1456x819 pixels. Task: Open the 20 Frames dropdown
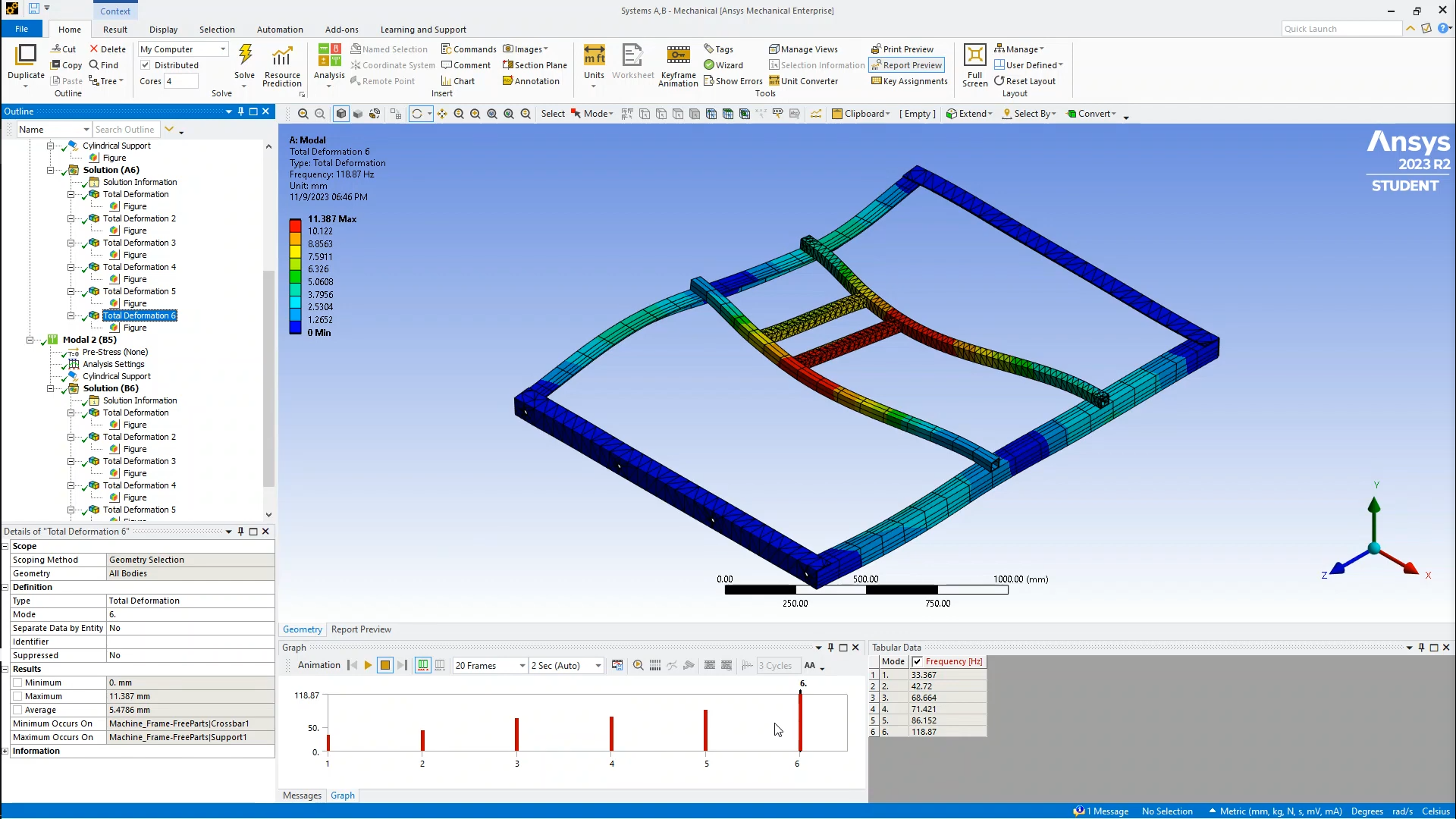click(490, 666)
